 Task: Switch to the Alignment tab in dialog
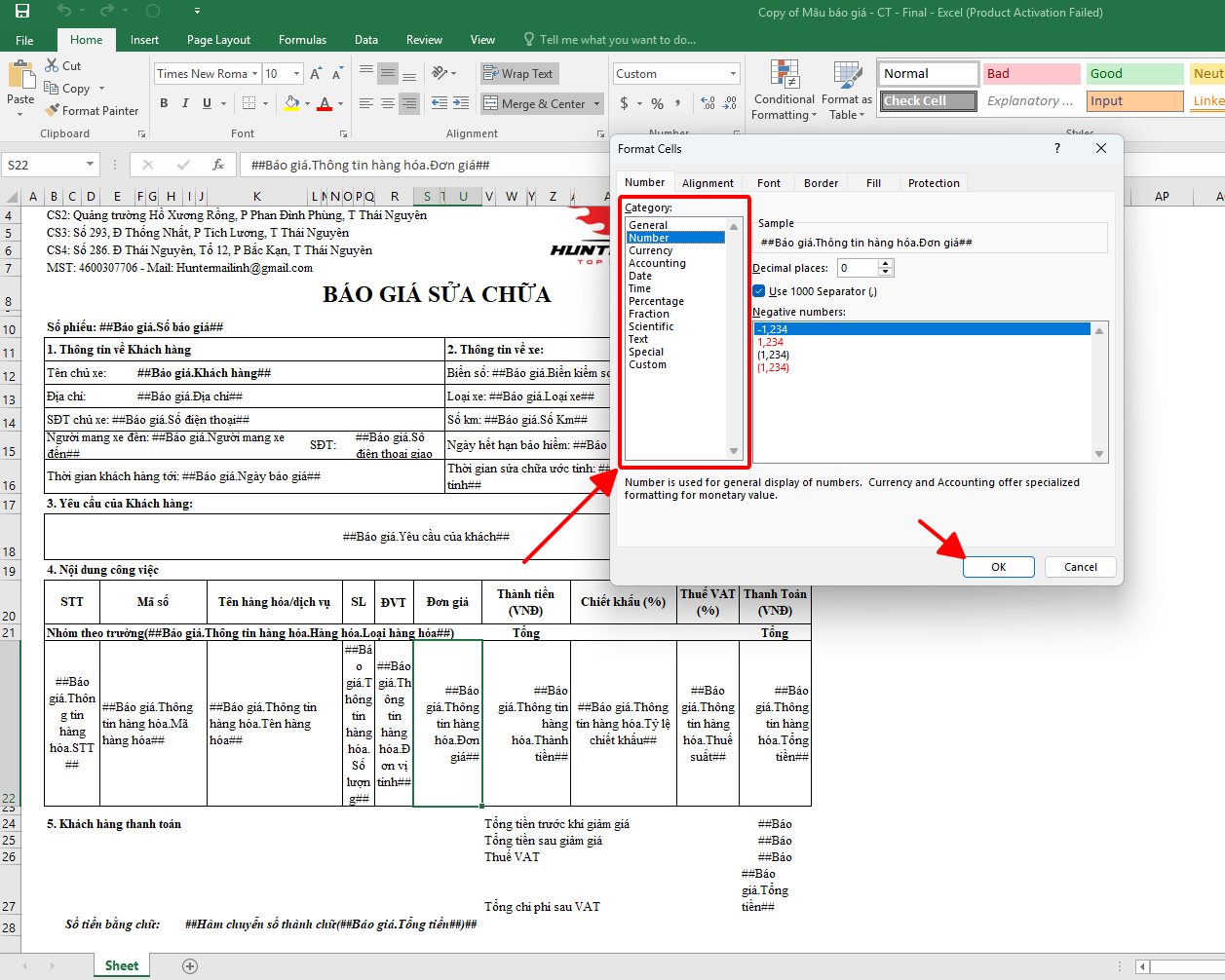[x=708, y=183]
